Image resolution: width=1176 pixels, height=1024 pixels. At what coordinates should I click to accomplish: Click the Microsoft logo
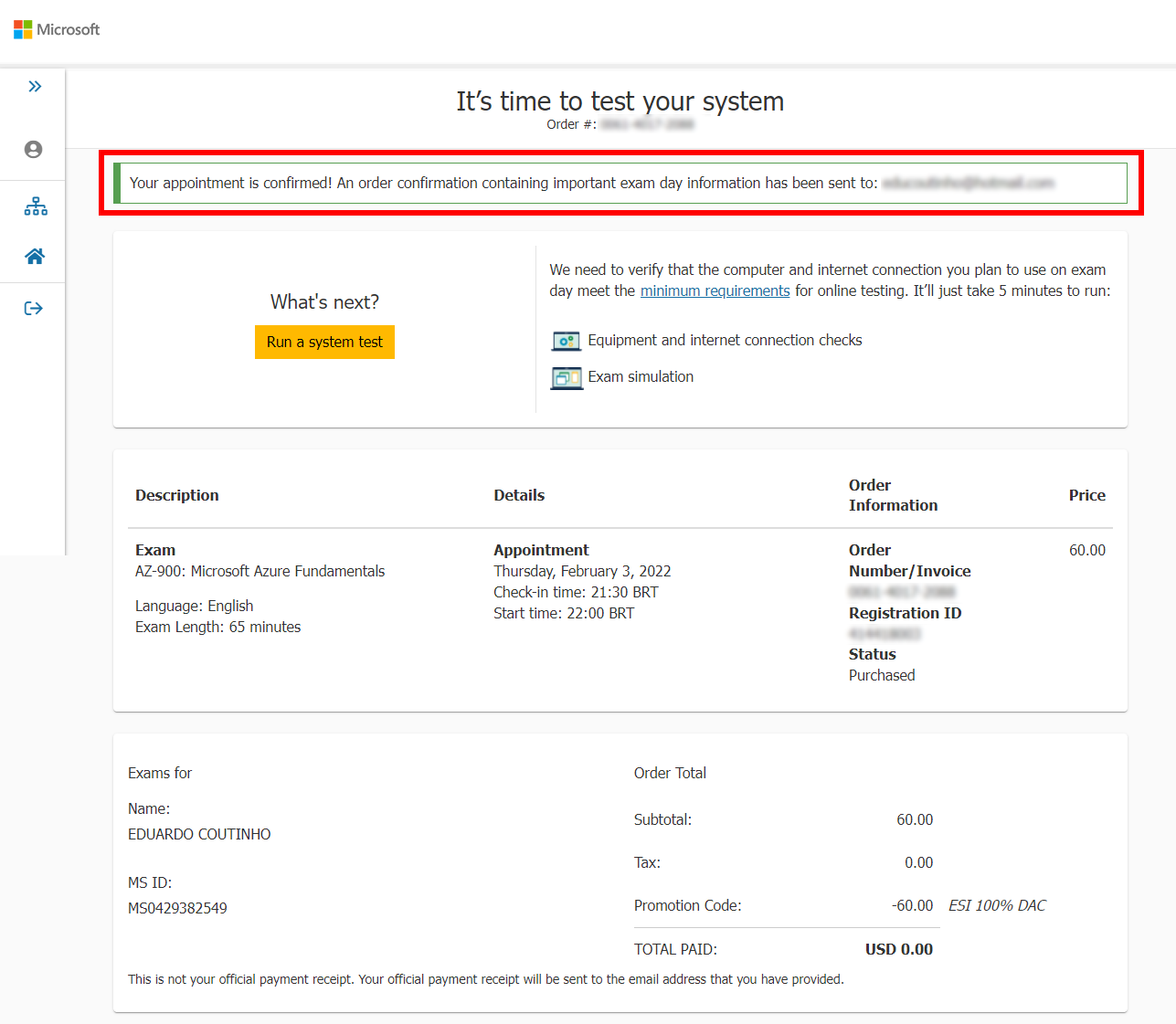click(x=57, y=29)
